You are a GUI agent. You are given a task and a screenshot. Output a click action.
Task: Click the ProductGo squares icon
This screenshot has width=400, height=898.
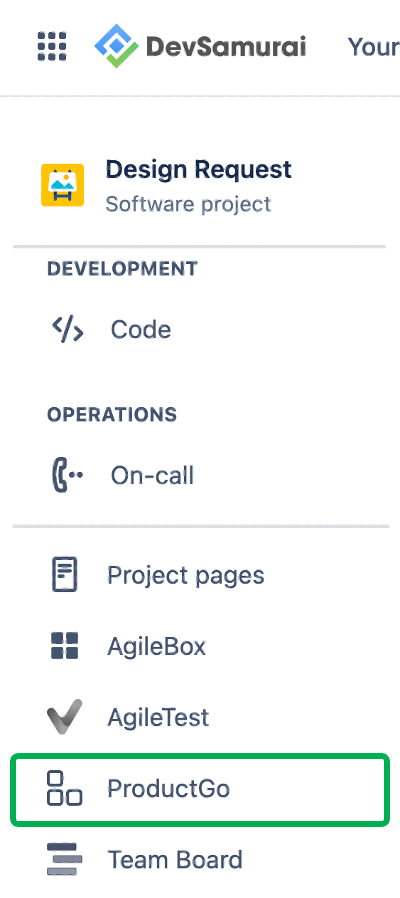(64, 789)
